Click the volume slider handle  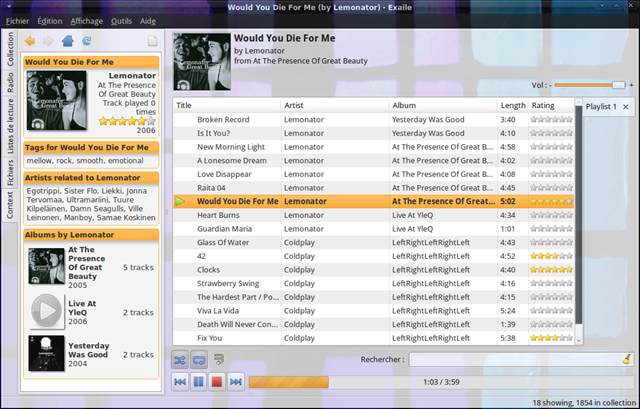(x=618, y=85)
